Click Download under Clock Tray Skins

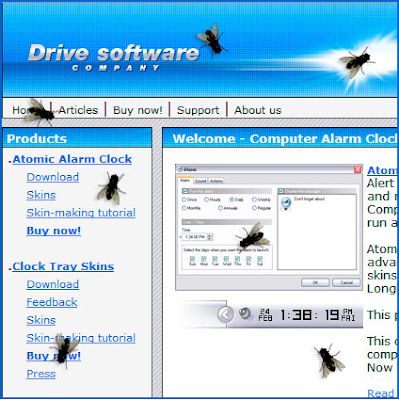[53, 284]
